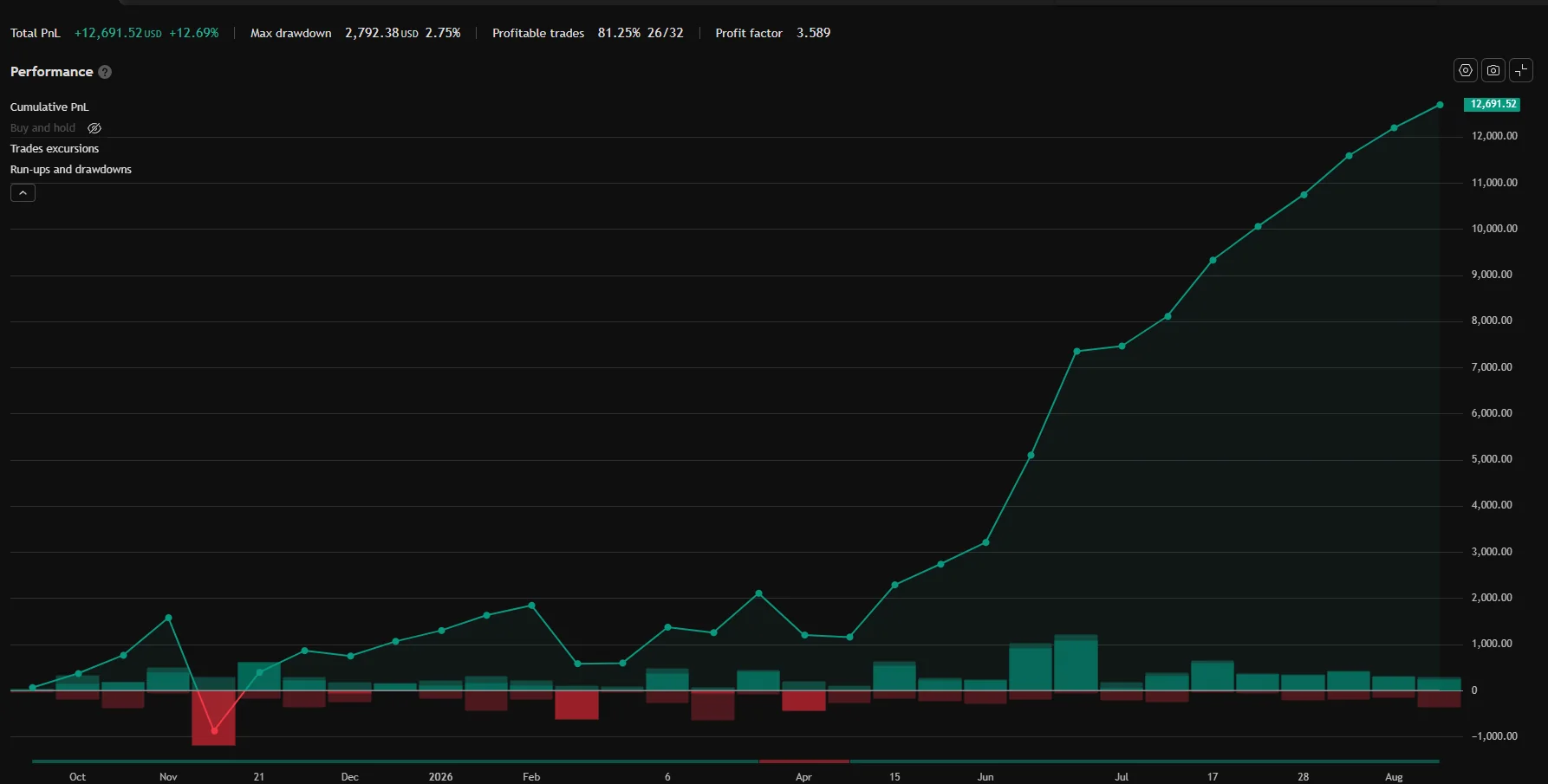Click the Performance section heading
The image size is (1548, 784).
51,72
